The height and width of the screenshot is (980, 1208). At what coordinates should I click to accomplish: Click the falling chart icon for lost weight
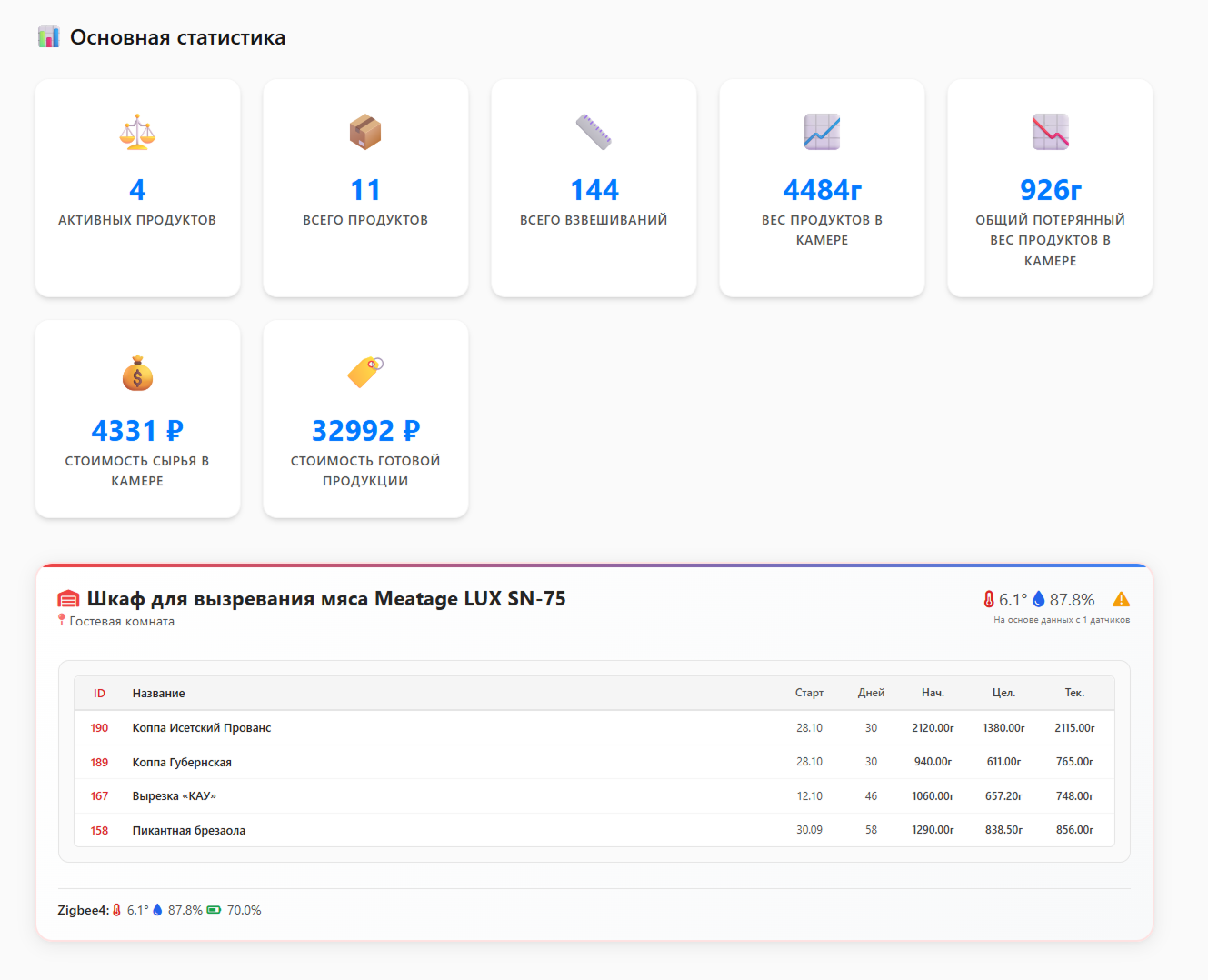[1050, 132]
